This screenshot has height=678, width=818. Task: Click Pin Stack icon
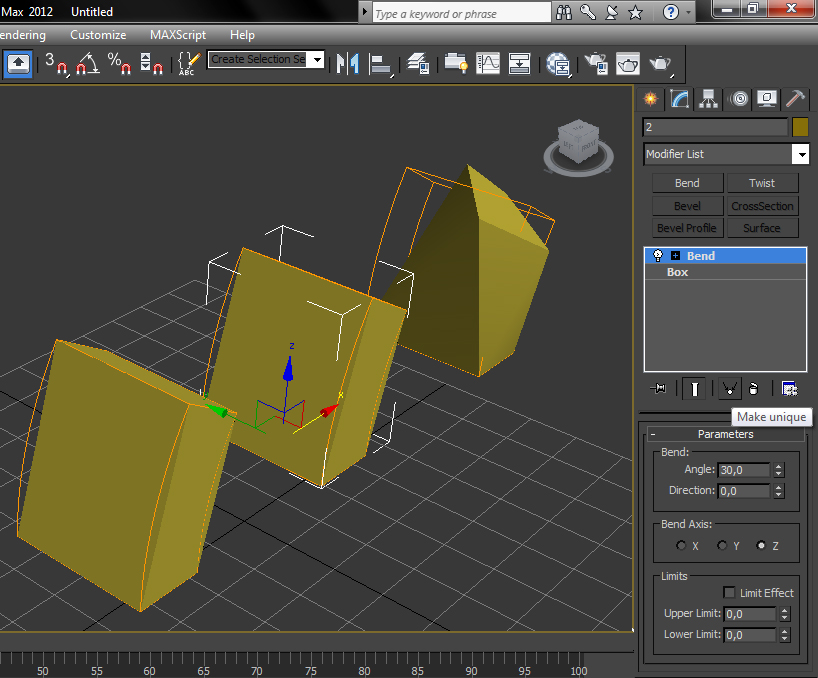658,389
